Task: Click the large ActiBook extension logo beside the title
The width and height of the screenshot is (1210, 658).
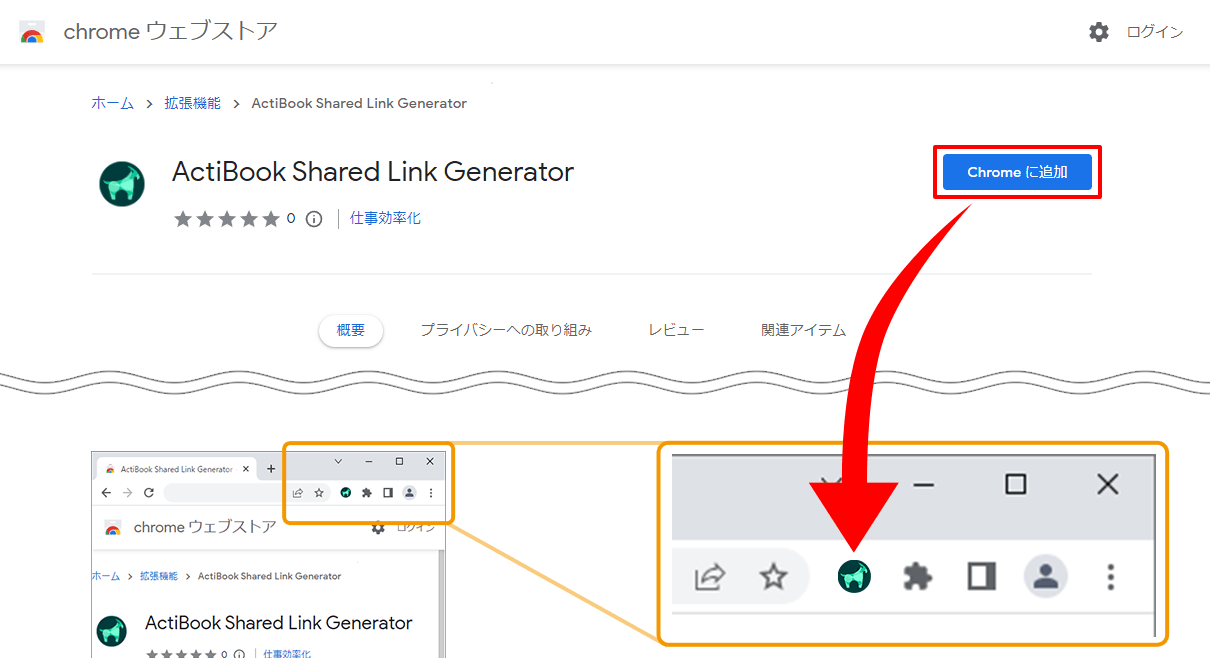Action: tap(122, 184)
